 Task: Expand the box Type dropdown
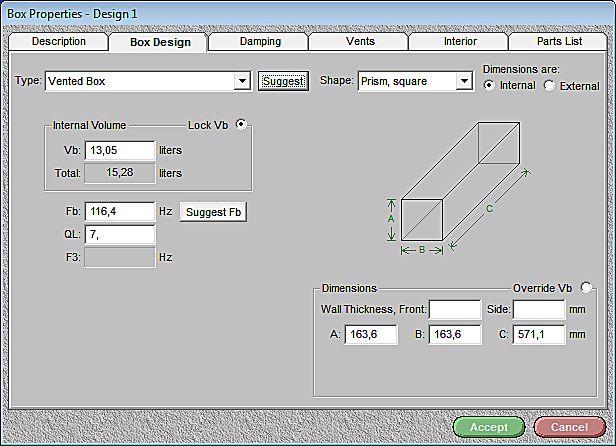(x=241, y=82)
